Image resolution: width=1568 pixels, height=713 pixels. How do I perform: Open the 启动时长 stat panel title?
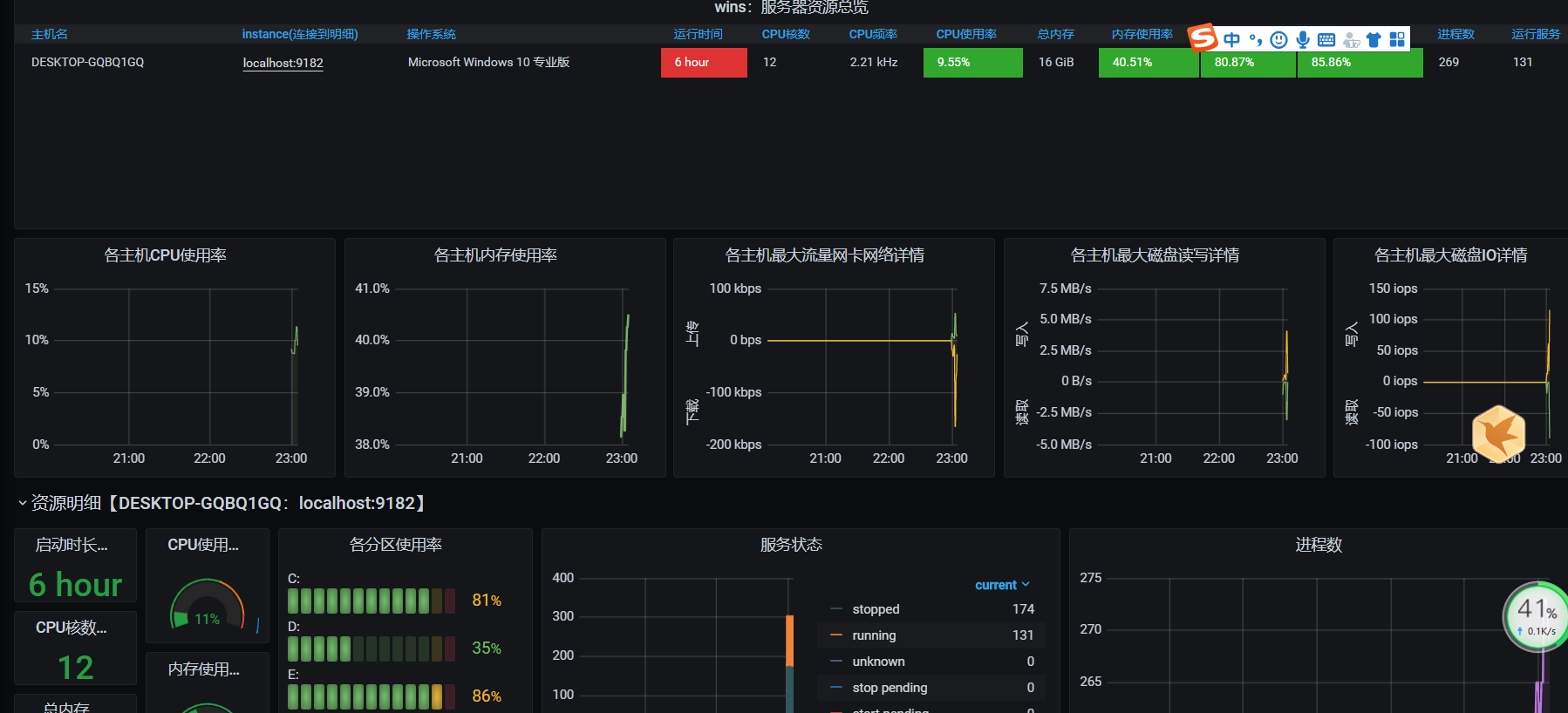coord(72,545)
